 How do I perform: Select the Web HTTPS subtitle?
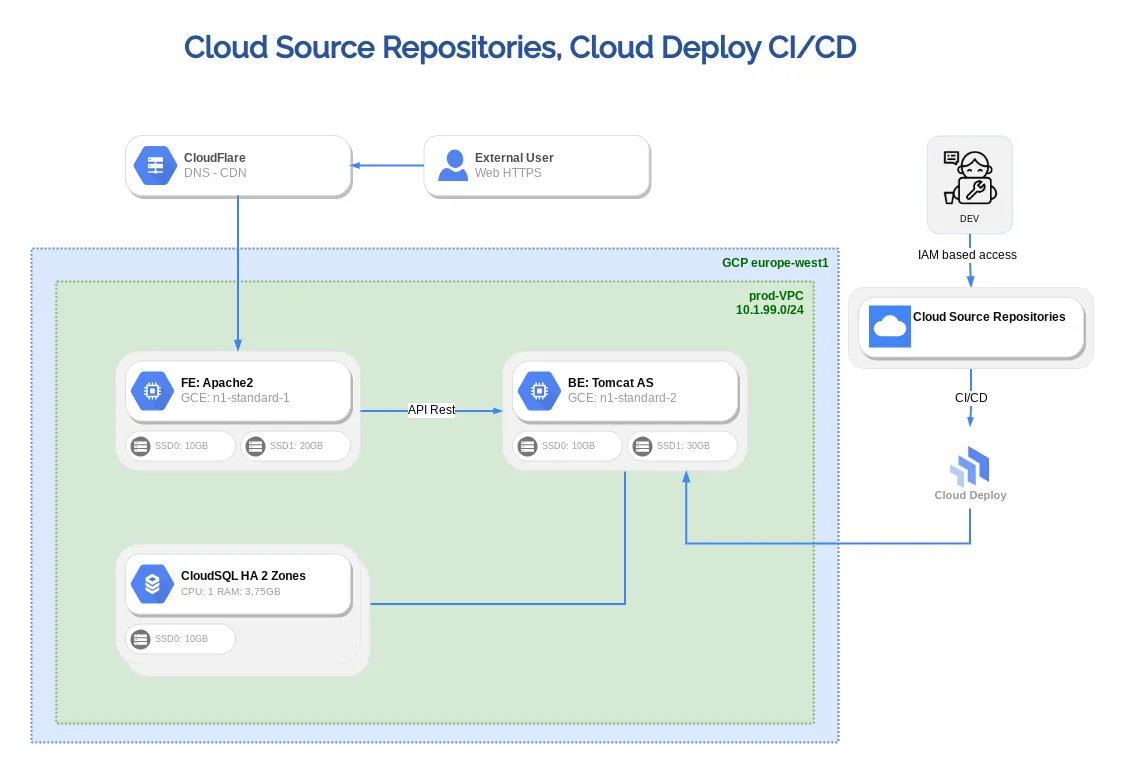click(x=508, y=173)
